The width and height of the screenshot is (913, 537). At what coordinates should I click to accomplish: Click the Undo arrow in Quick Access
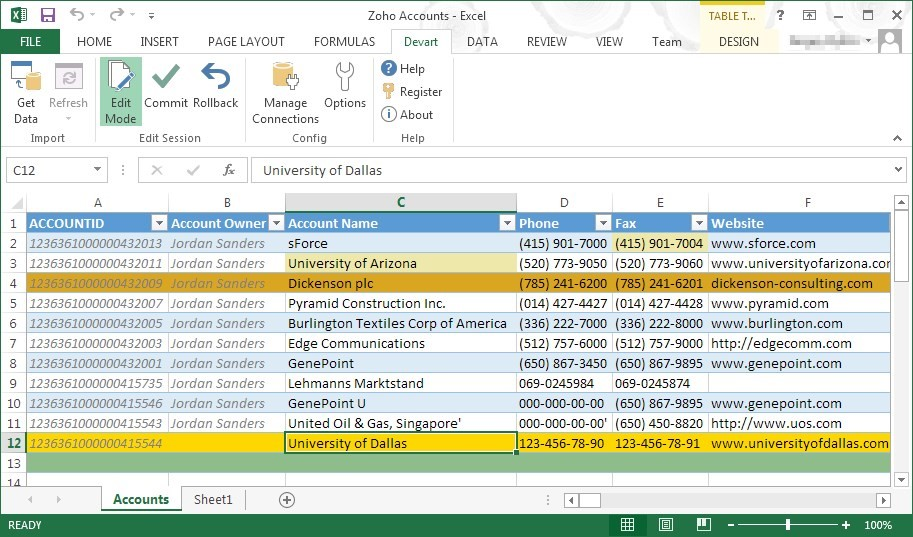[x=77, y=15]
